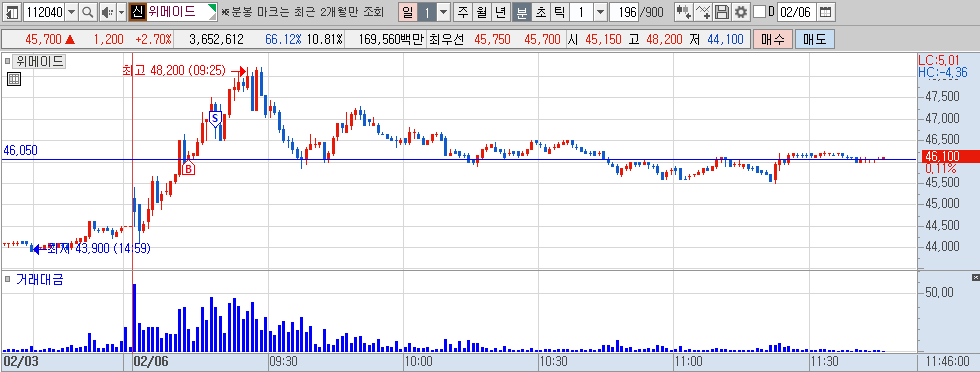Viewport: 980px width, 372px height.
Task: Click the 위메이드 chart legend label
Action: coord(39,61)
